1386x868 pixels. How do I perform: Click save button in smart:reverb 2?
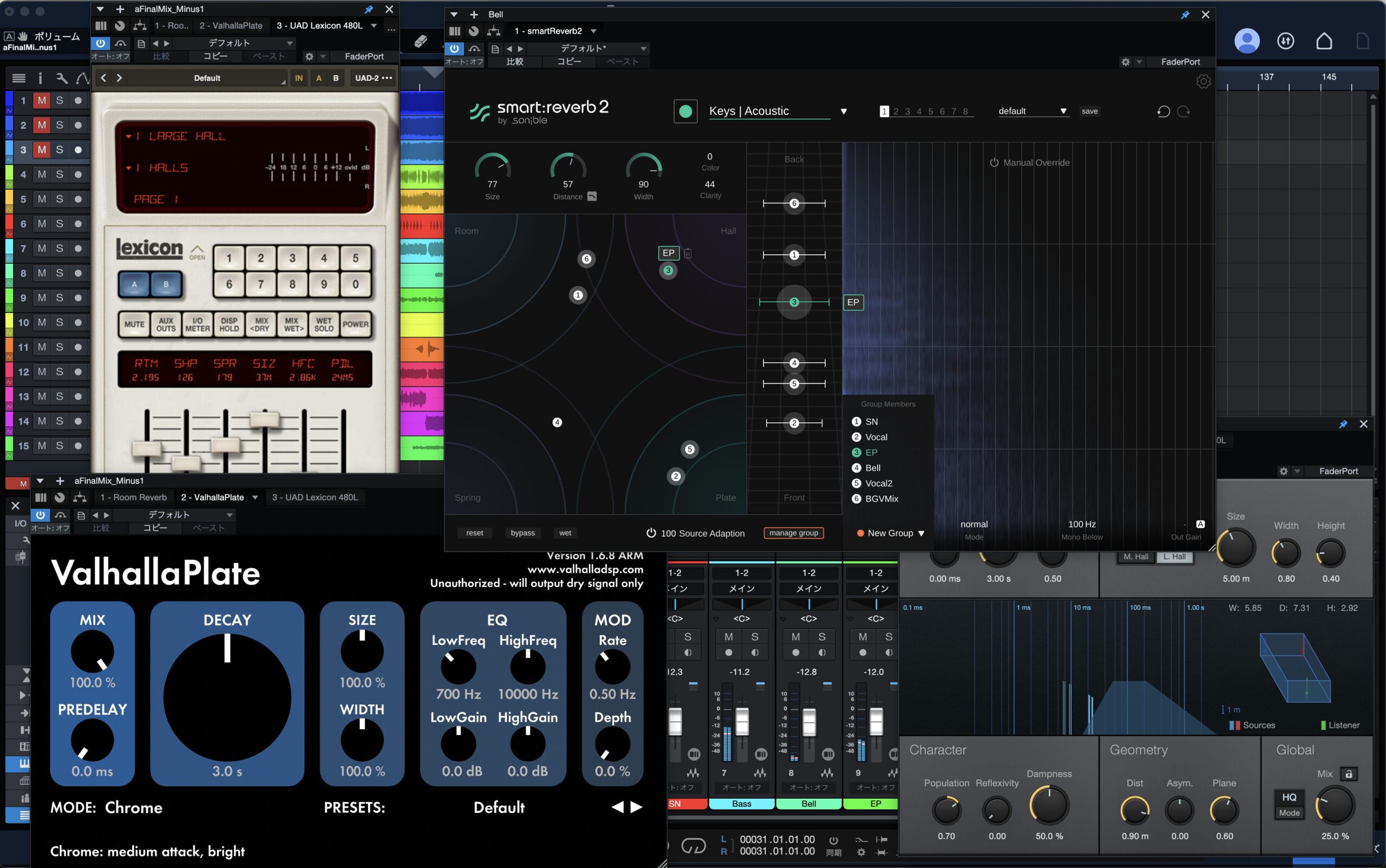pyautogui.click(x=1089, y=112)
